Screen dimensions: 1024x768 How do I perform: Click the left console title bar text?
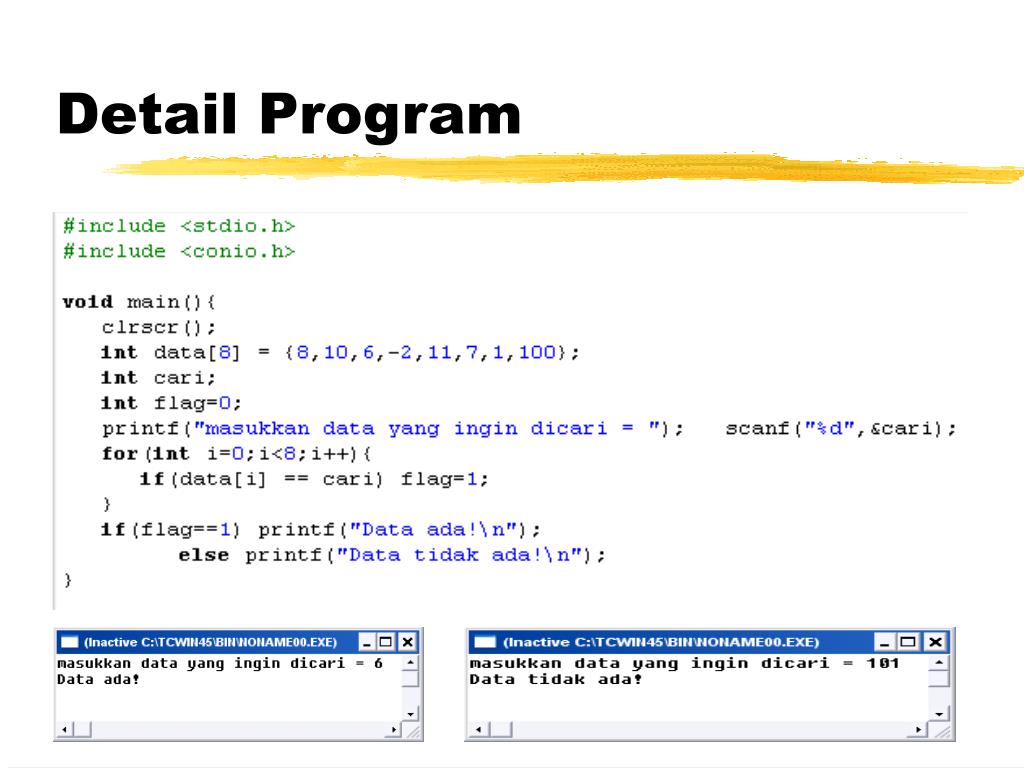pos(210,642)
